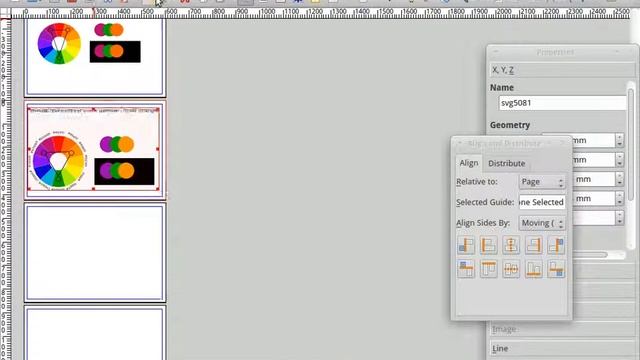Align left sides to right of anchor
640x360 pixels.
click(x=556, y=245)
